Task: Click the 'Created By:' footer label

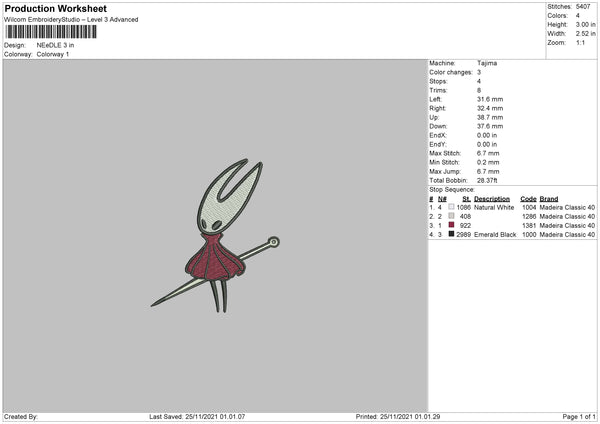Action: 21,416
